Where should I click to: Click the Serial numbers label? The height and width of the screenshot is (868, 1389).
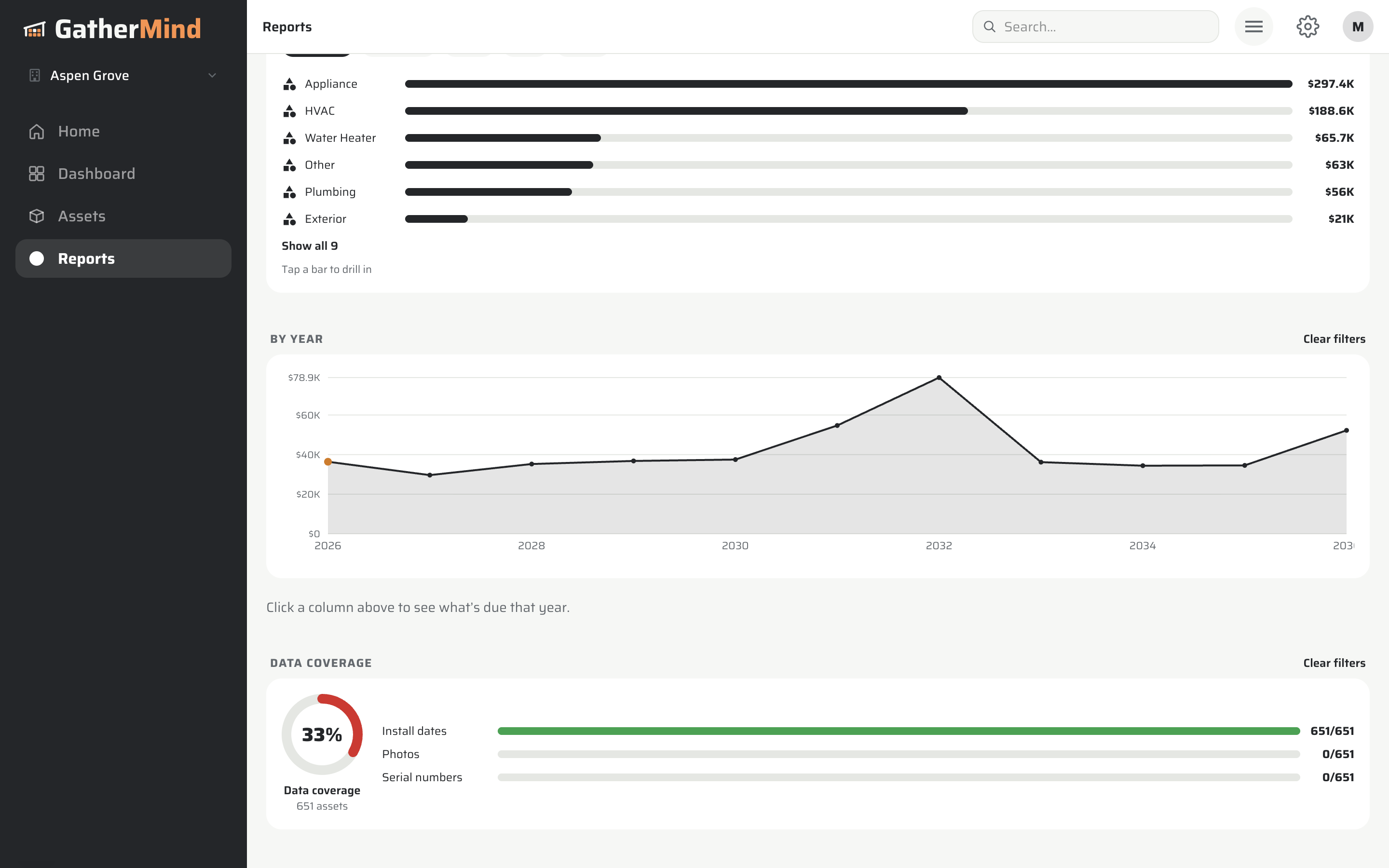tap(422, 777)
